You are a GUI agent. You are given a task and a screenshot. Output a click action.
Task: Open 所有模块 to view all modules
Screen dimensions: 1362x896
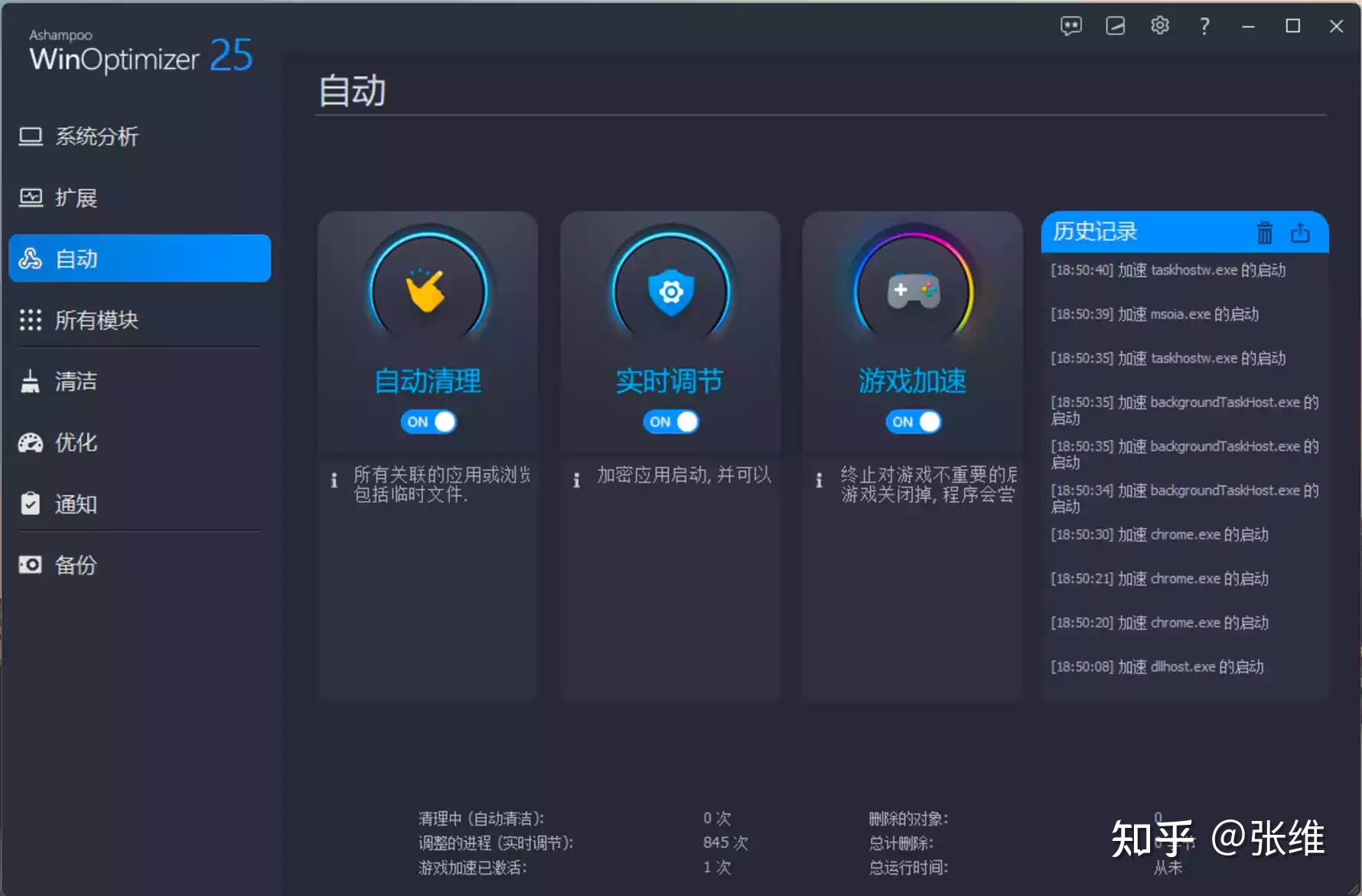click(x=96, y=320)
